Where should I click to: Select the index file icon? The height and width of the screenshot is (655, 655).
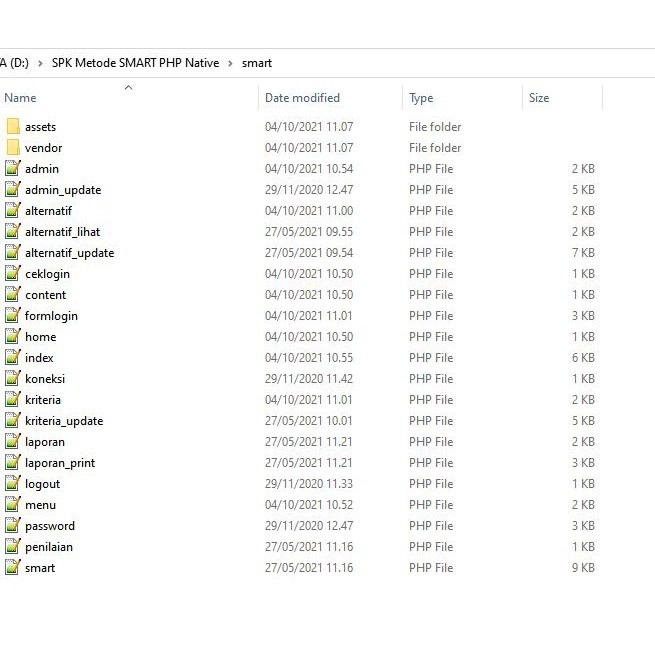tap(13, 357)
